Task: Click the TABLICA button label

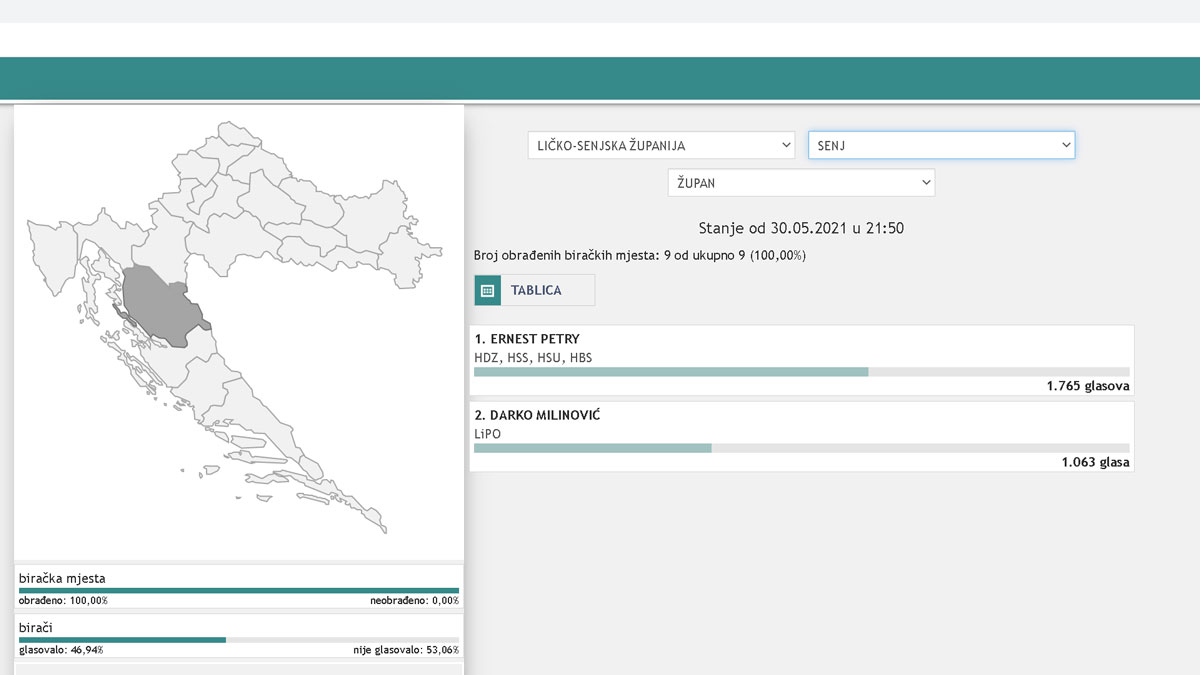Action: pos(536,291)
